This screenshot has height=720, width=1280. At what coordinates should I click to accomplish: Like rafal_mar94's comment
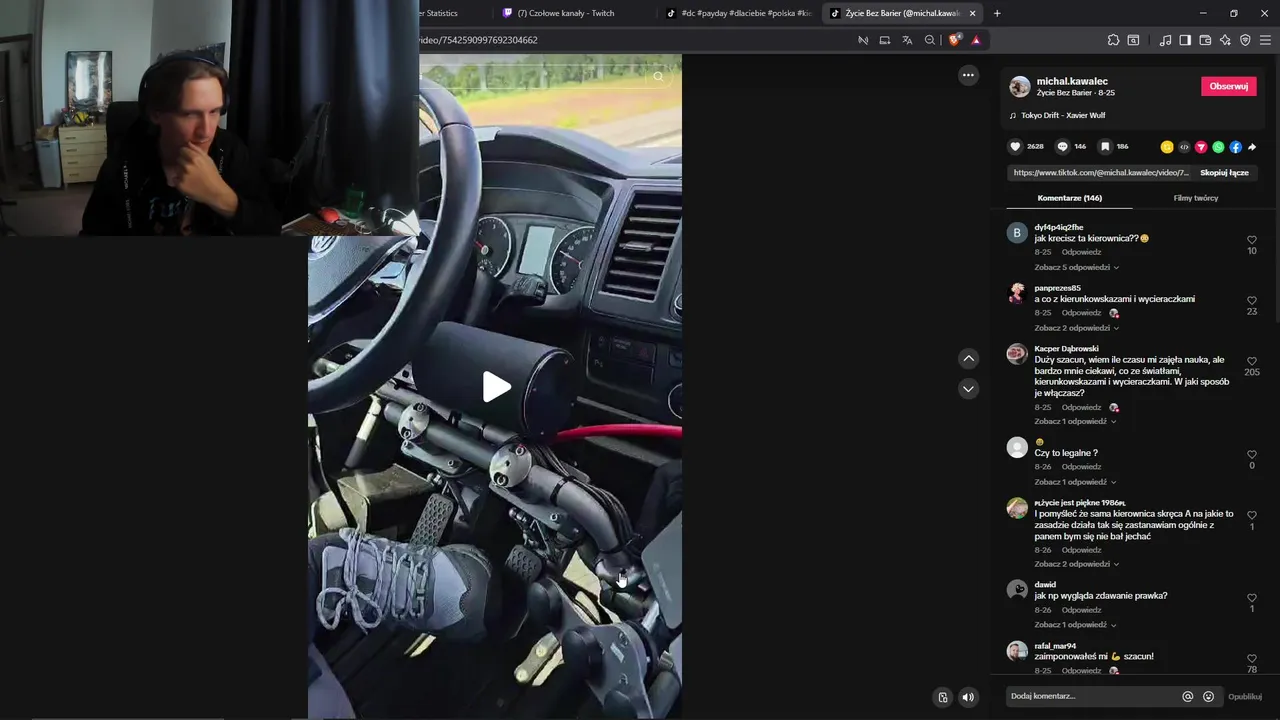[x=1251, y=658]
